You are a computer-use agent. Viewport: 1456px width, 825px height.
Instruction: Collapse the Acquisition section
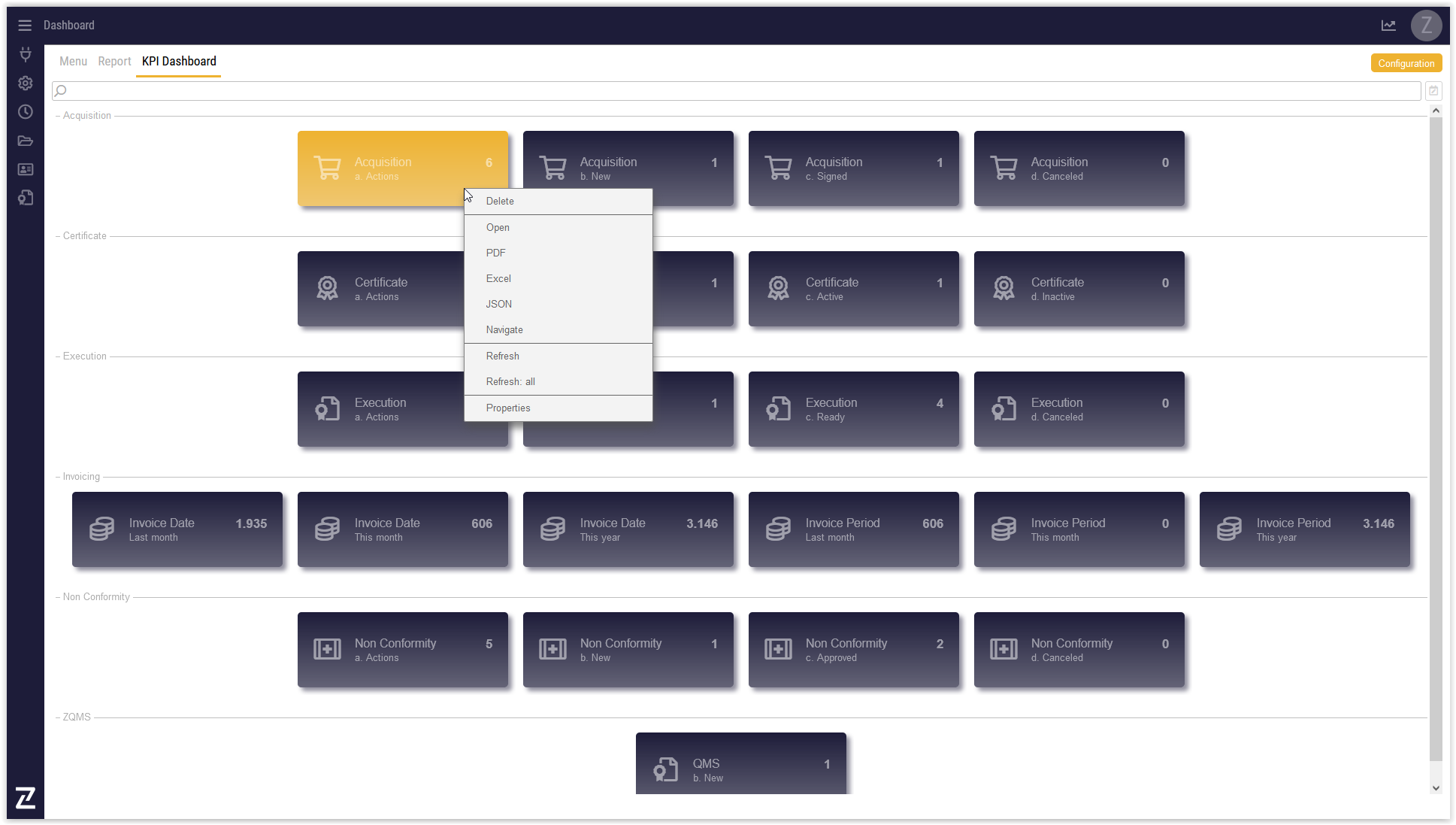(58, 116)
